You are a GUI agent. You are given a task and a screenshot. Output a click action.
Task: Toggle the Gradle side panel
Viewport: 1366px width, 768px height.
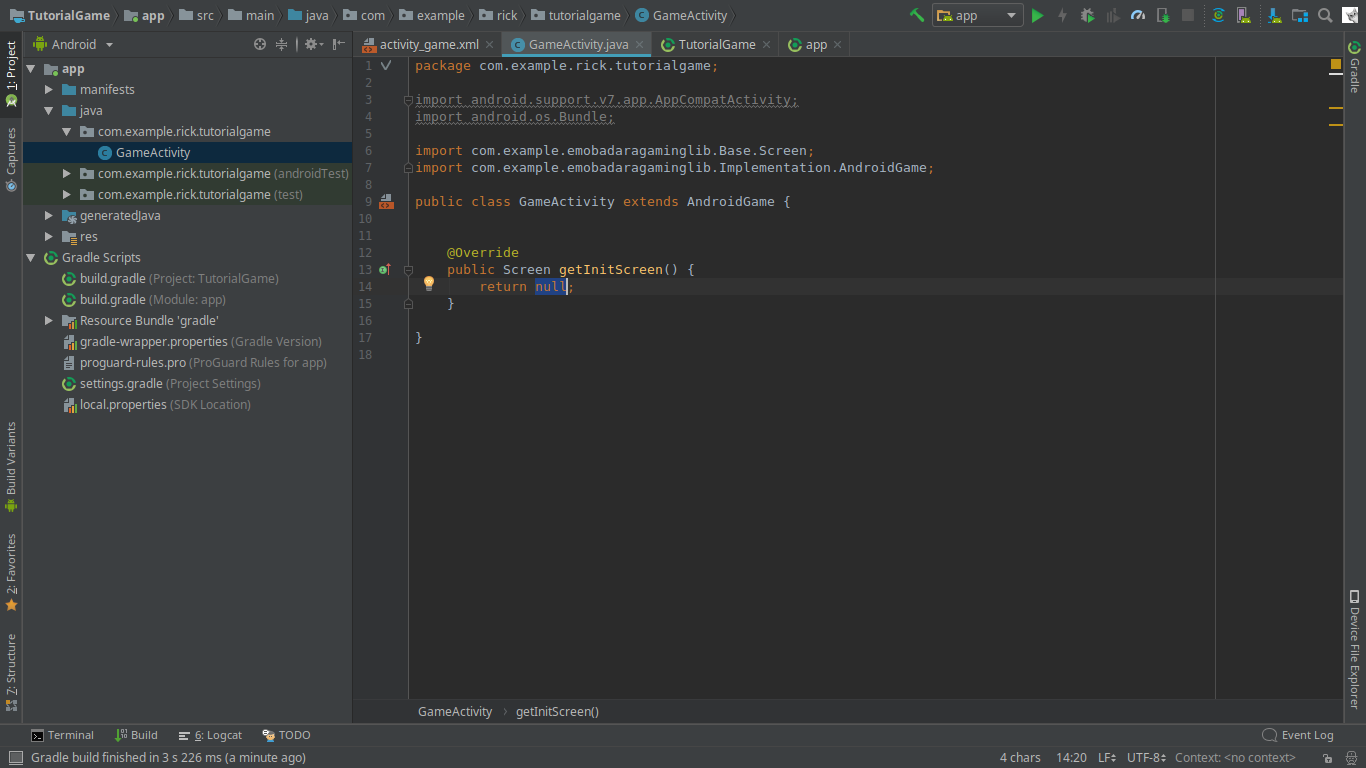(x=1354, y=67)
